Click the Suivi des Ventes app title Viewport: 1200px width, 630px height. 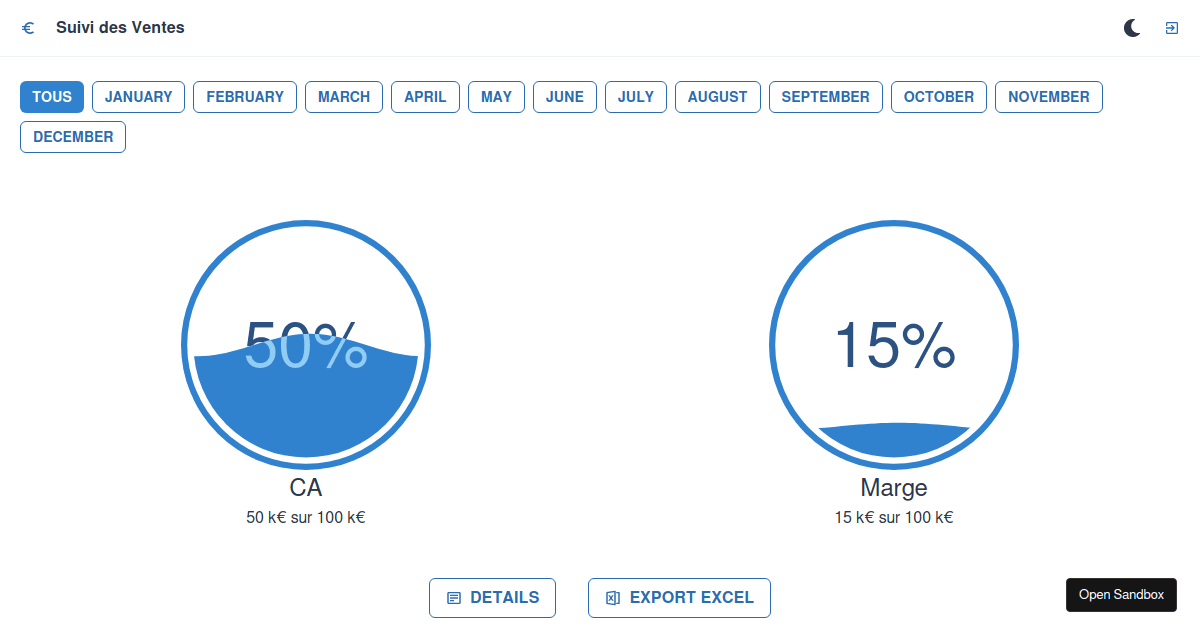tap(120, 28)
